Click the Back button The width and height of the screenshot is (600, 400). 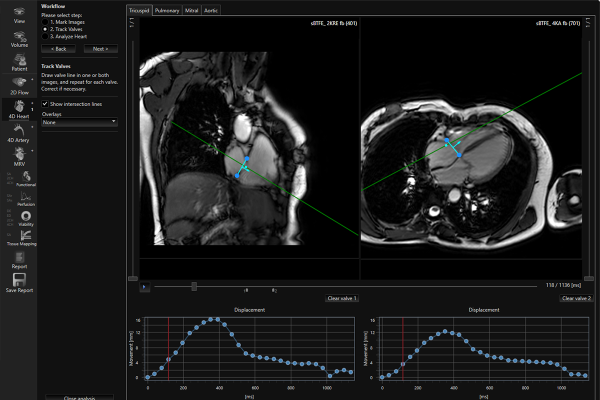coord(58,49)
